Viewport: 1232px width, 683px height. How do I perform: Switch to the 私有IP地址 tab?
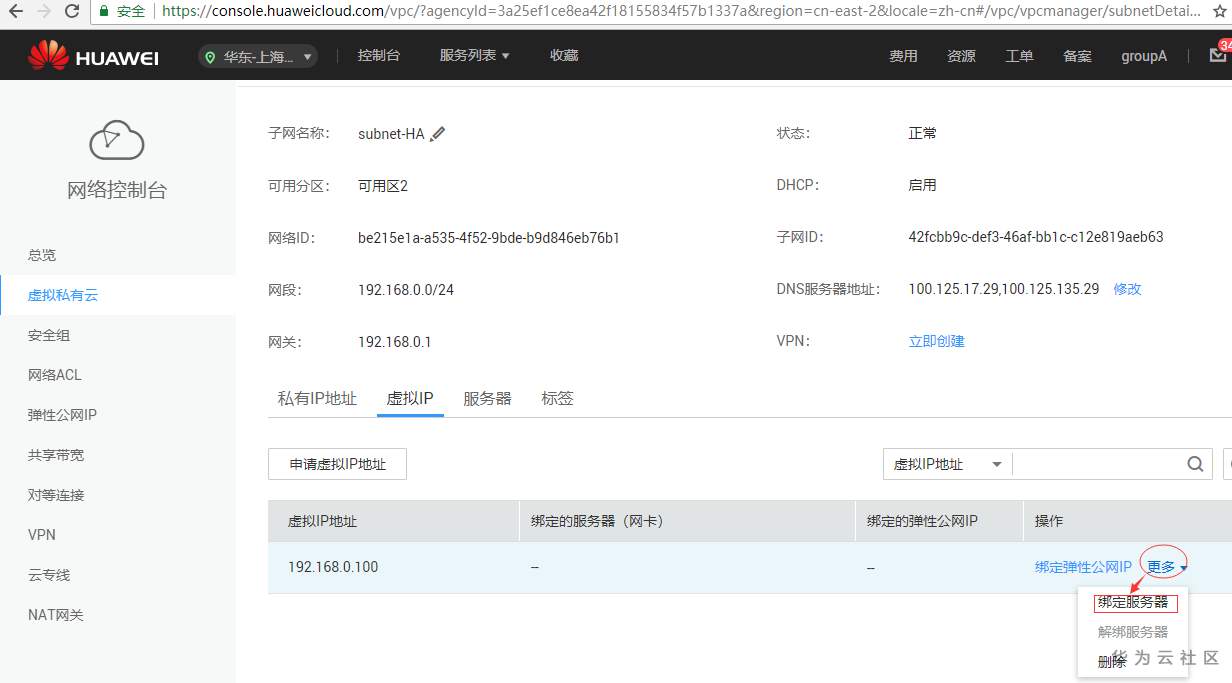coord(317,398)
